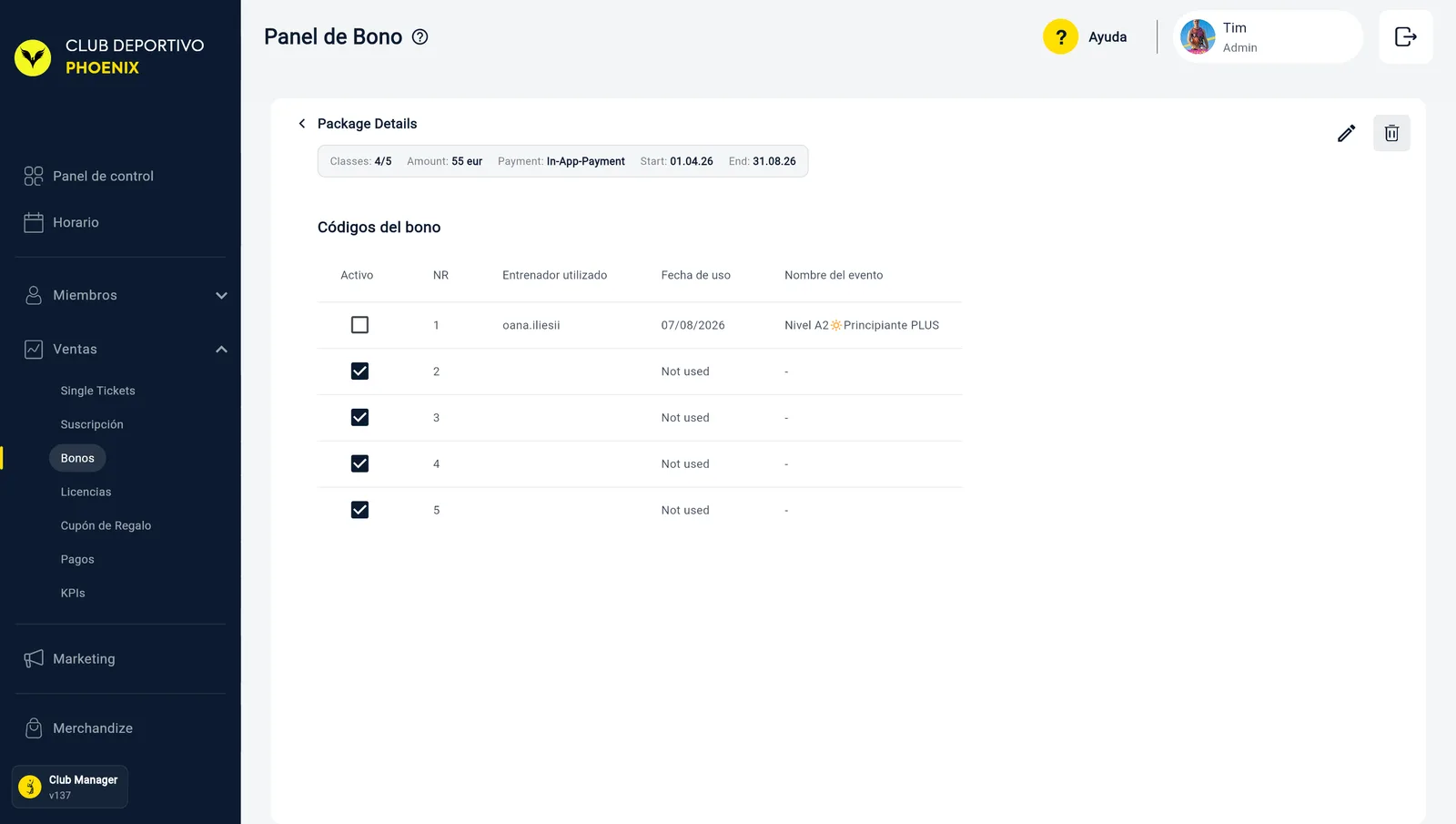Uncheck the Activo checkbox for code 3

click(359, 418)
